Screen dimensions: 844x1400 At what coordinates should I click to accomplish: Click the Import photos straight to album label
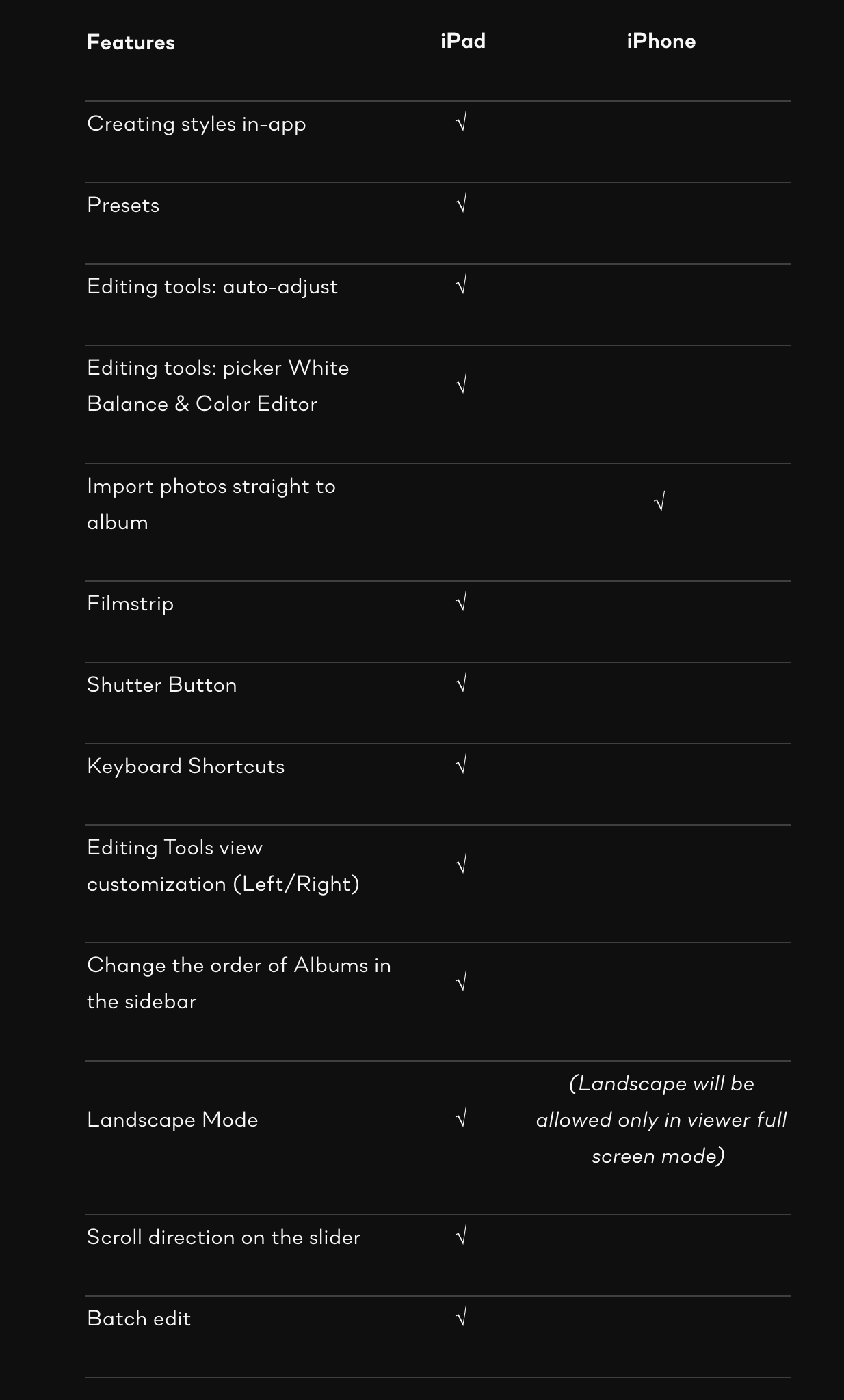[x=211, y=504]
